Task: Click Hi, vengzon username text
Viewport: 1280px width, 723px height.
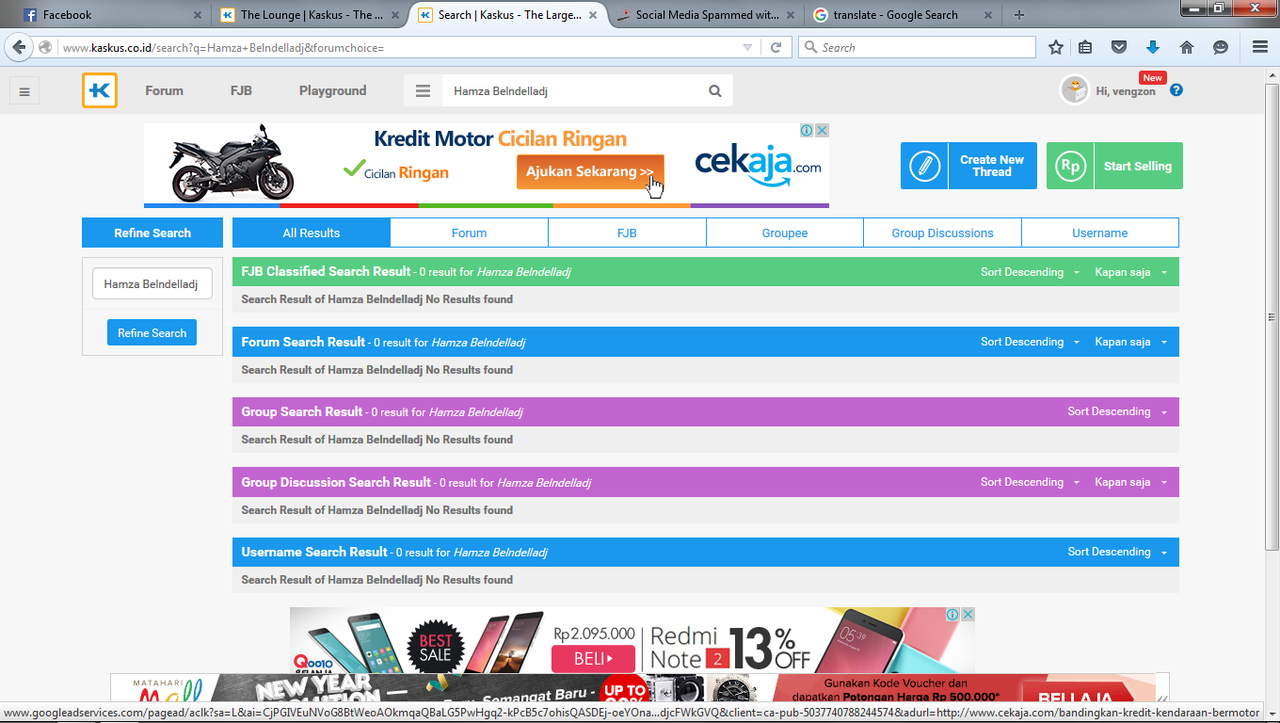Action: [1125, 91]
